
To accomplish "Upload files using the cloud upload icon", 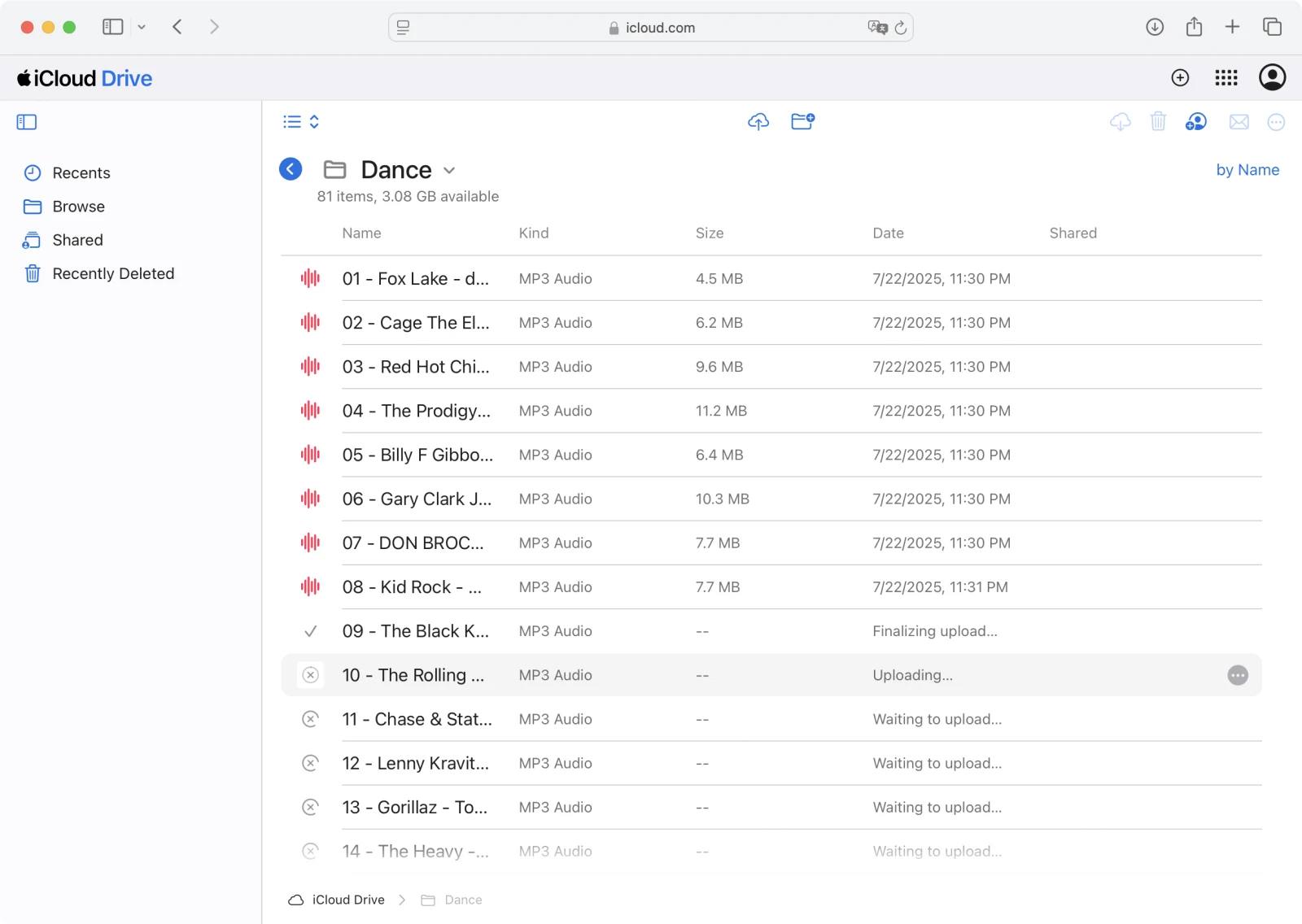I will coord(758,121).
